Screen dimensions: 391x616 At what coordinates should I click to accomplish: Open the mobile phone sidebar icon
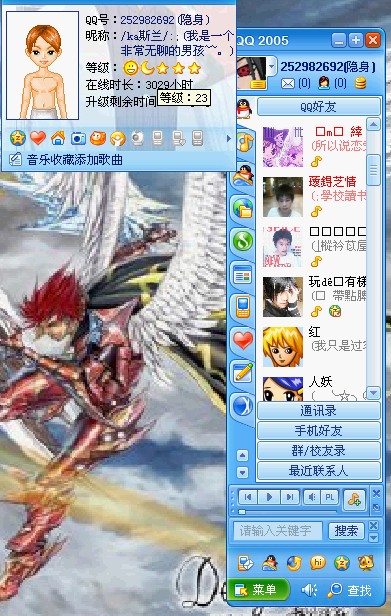(243, 307)
